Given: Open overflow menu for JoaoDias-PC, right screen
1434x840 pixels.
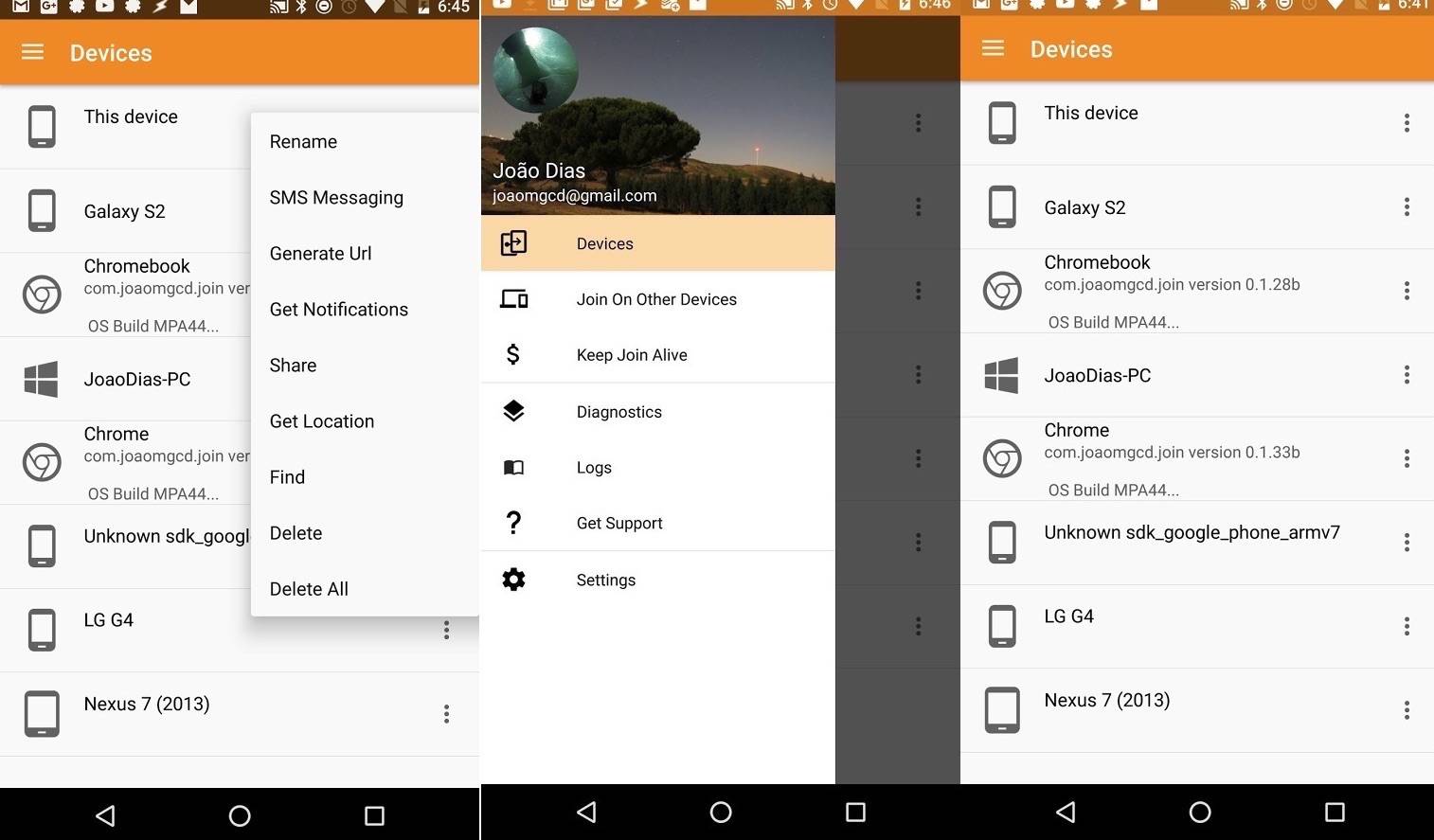Looking at the screenshot, I should [1407, 375].
